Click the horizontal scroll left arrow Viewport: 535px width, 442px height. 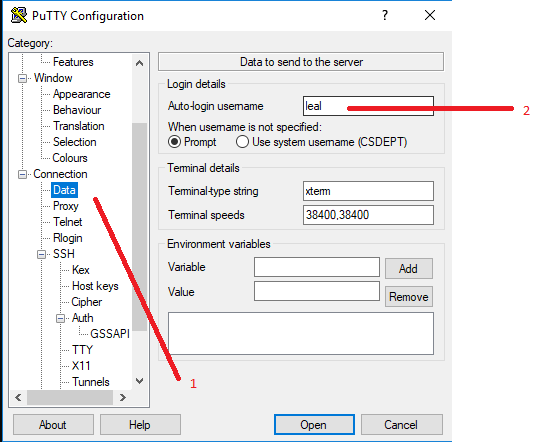[x=18, y=397]
